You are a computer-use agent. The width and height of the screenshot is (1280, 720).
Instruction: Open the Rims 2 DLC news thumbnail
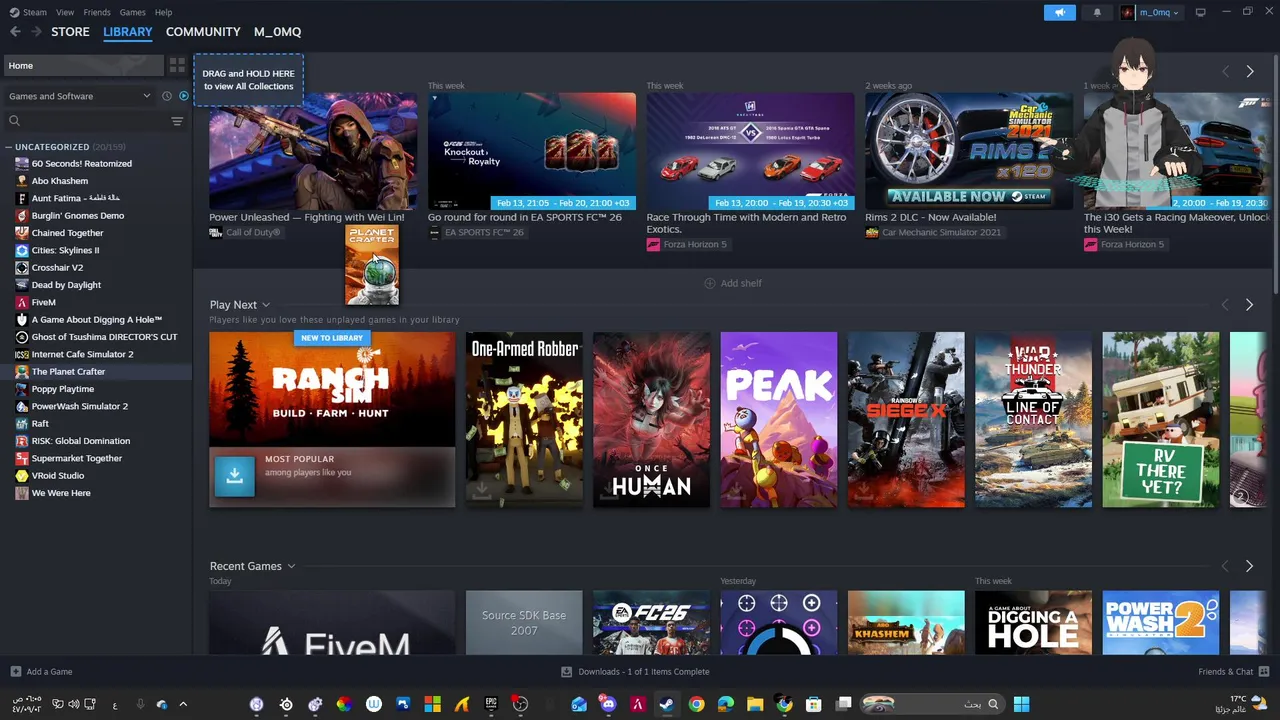click(x=969, y=151)
